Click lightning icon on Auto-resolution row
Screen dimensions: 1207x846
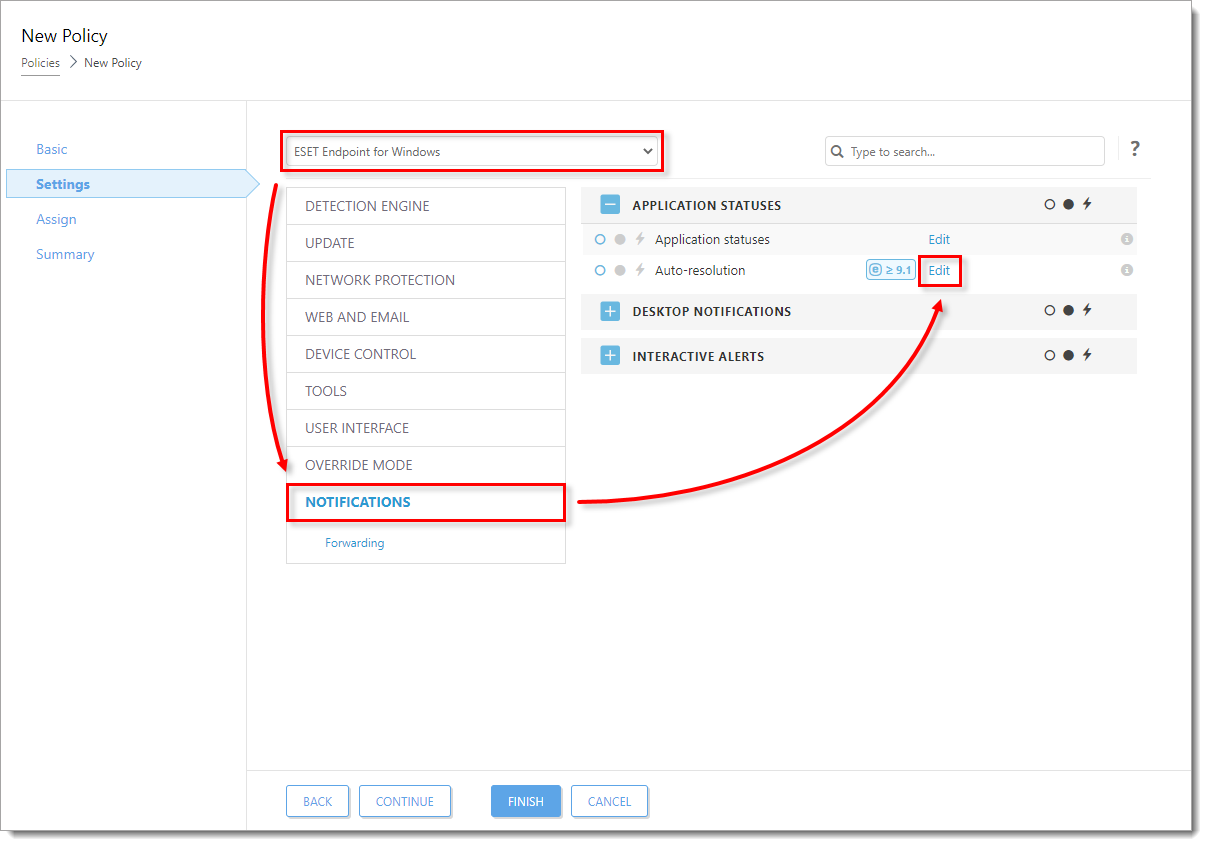point(640,271)
